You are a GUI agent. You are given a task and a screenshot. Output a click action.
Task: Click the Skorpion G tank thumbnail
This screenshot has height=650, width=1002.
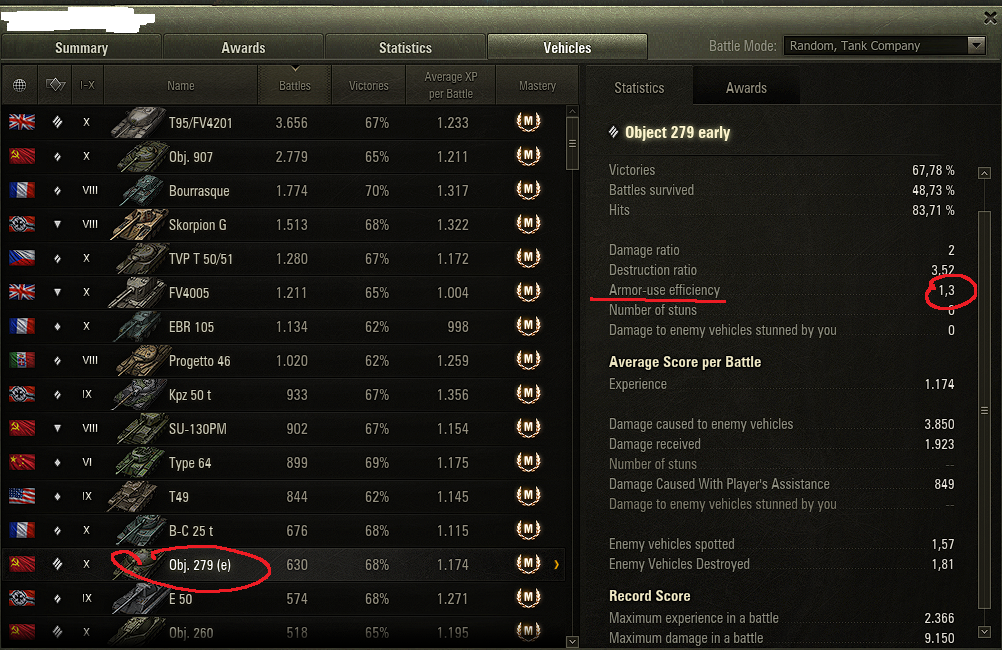coord(137,224)
